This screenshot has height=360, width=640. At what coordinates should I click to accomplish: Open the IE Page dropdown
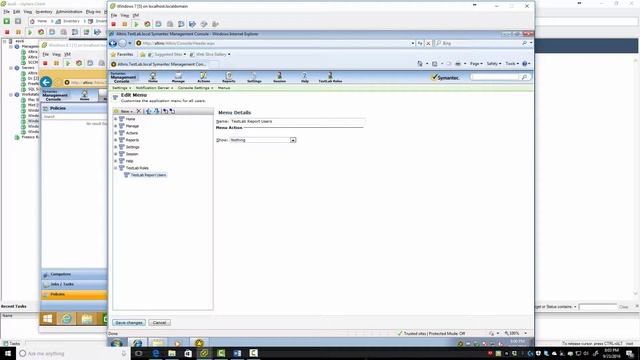pos(476,64)
